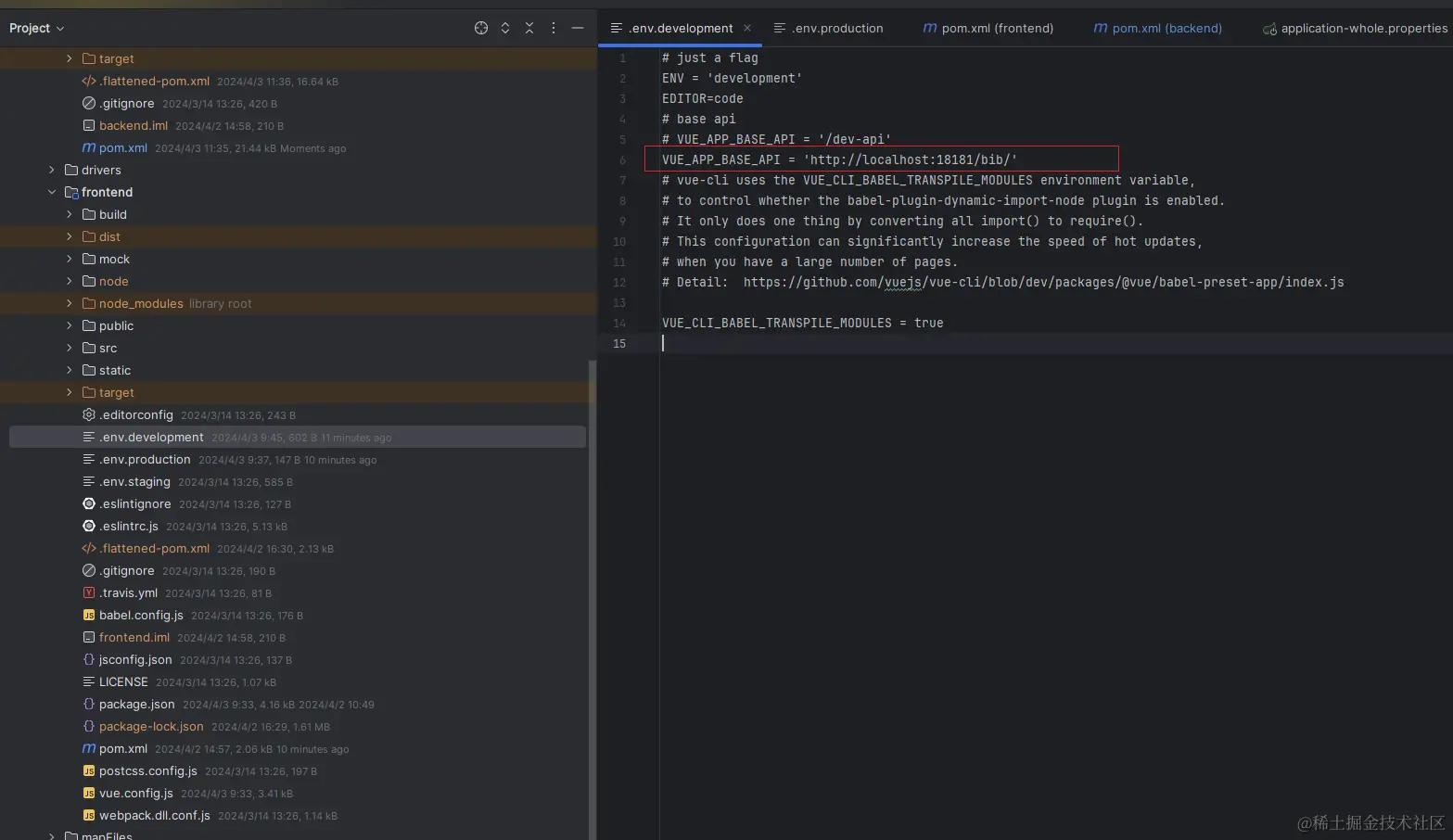
Task: Click the JSON icon of jsconfig.json
Action: 89,659
